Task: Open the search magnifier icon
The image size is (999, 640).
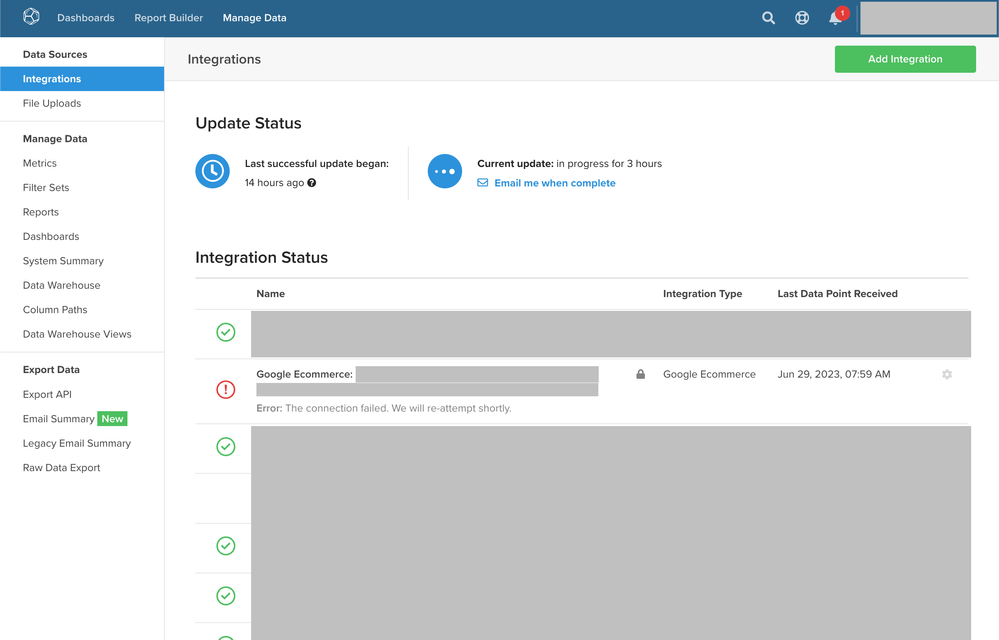Action: [x=768, y=18]
